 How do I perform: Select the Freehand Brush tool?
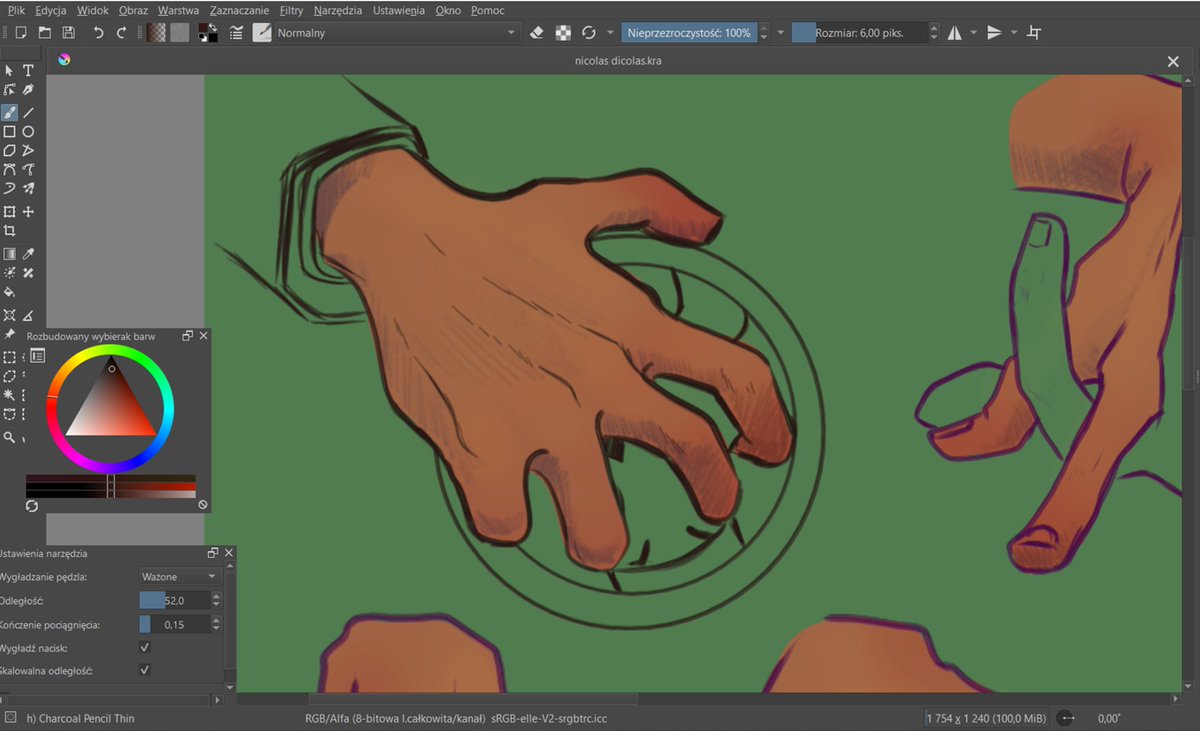click(x=9, y=113)
